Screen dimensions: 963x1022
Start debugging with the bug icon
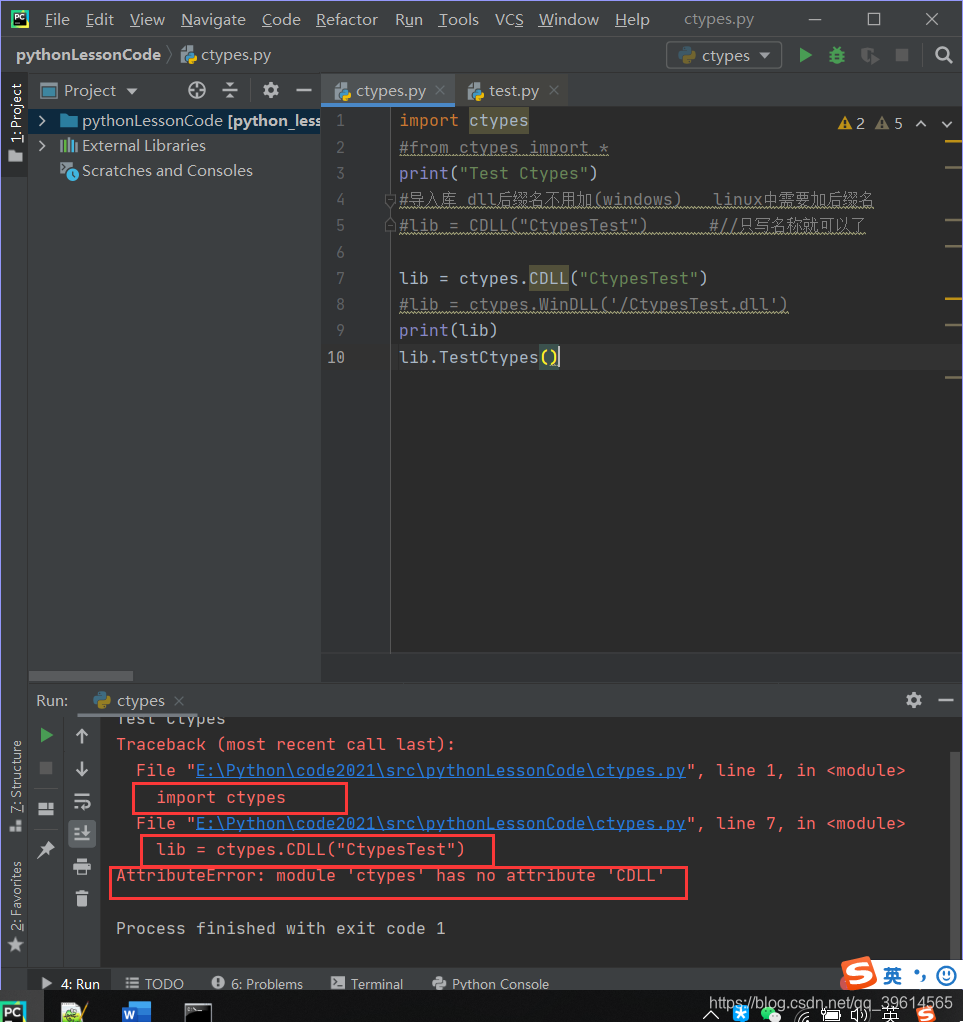837,55
